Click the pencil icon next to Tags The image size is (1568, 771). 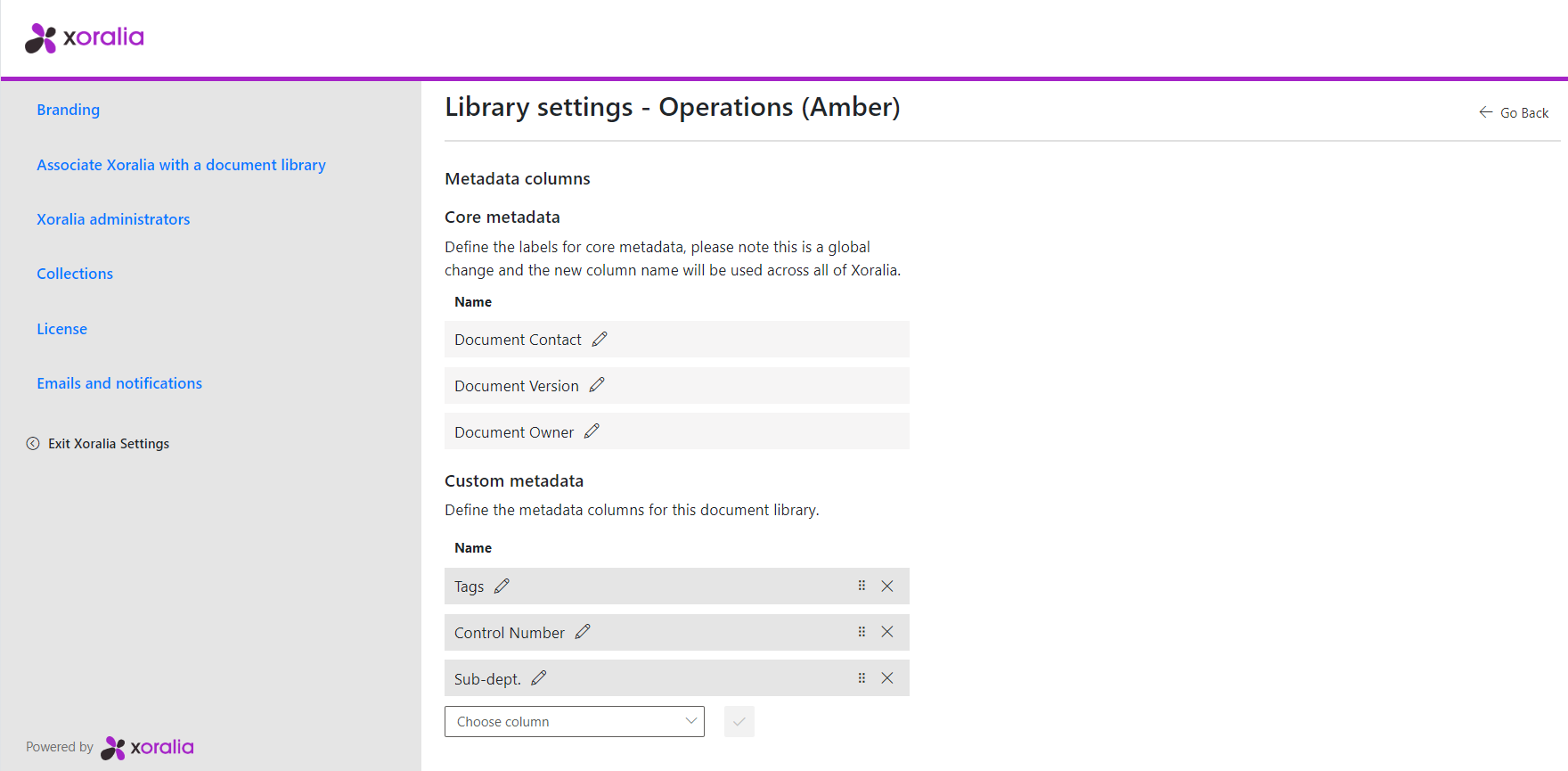click(502, 586)
